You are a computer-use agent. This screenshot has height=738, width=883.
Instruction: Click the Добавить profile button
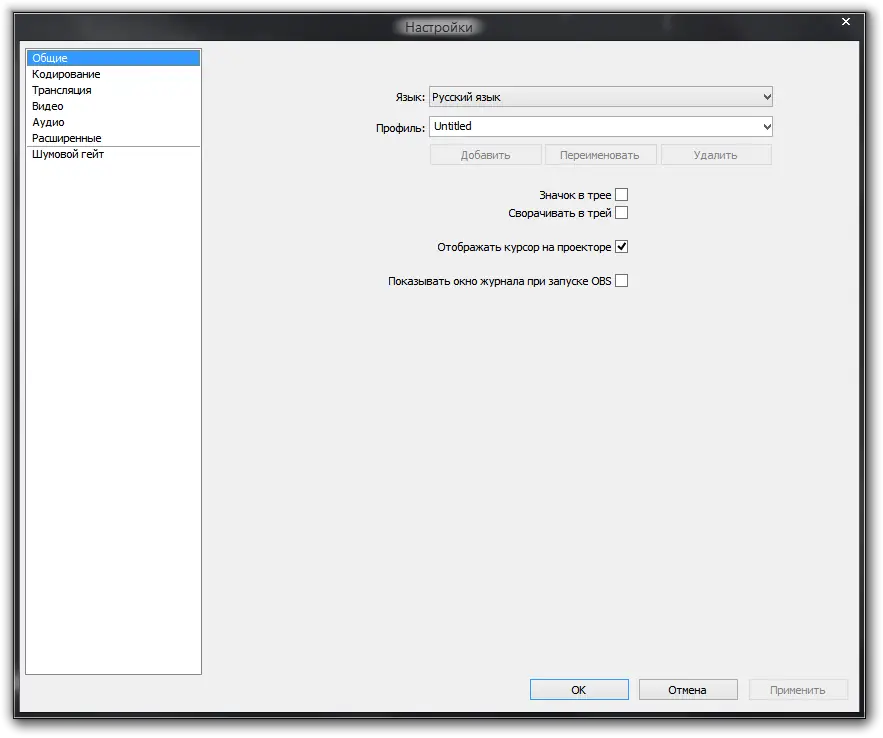click(485, 155)
